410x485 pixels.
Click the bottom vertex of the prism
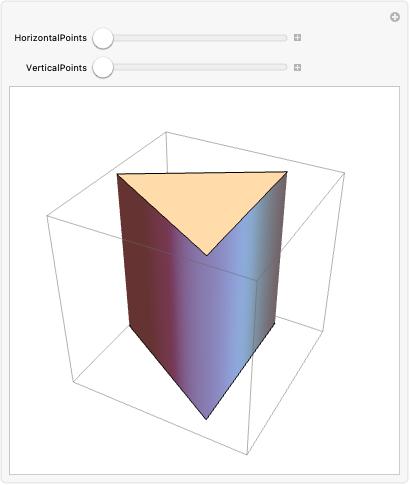[x=206, y=419]
